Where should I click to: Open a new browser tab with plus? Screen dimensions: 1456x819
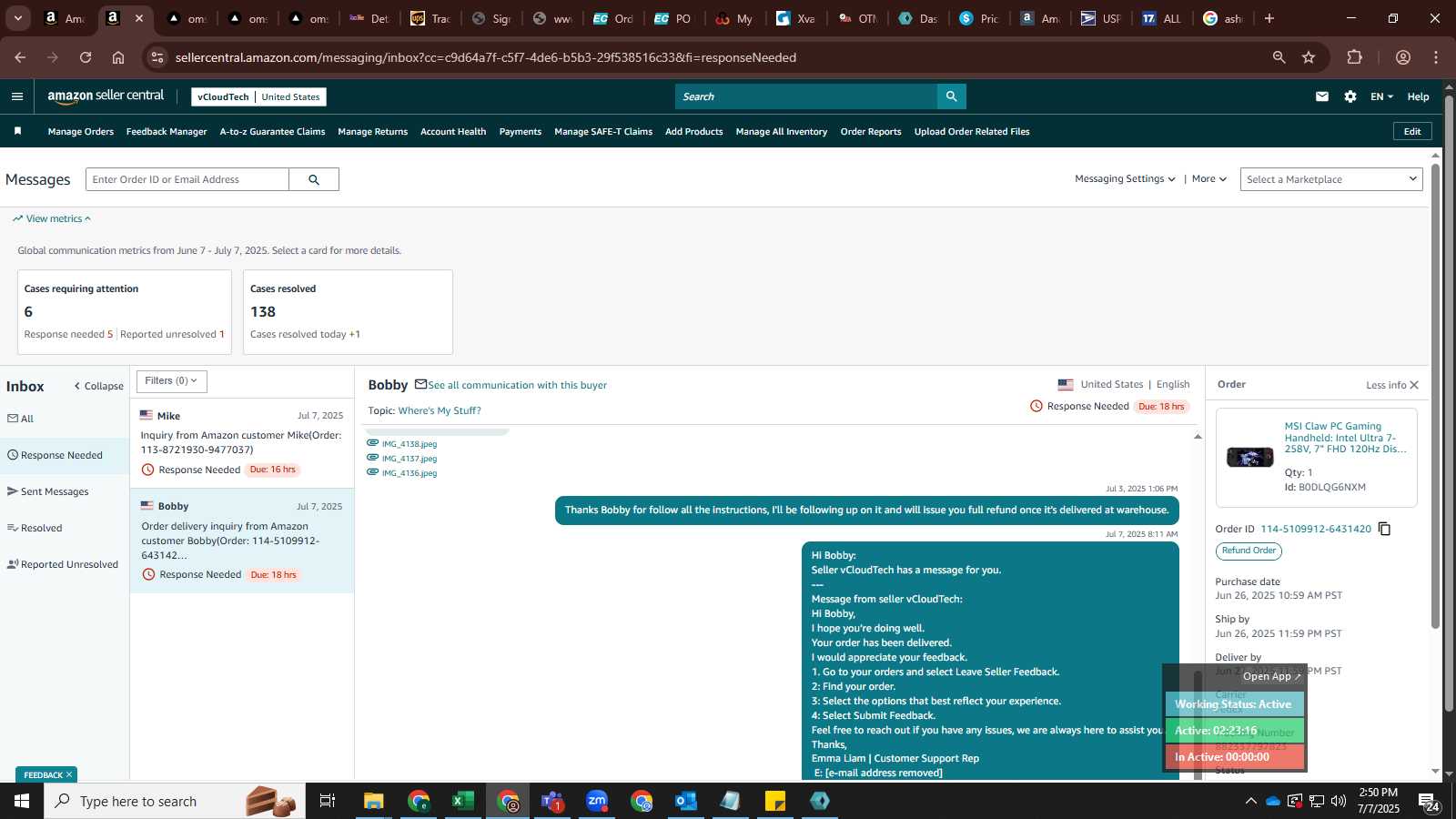tap(1269, 18)
